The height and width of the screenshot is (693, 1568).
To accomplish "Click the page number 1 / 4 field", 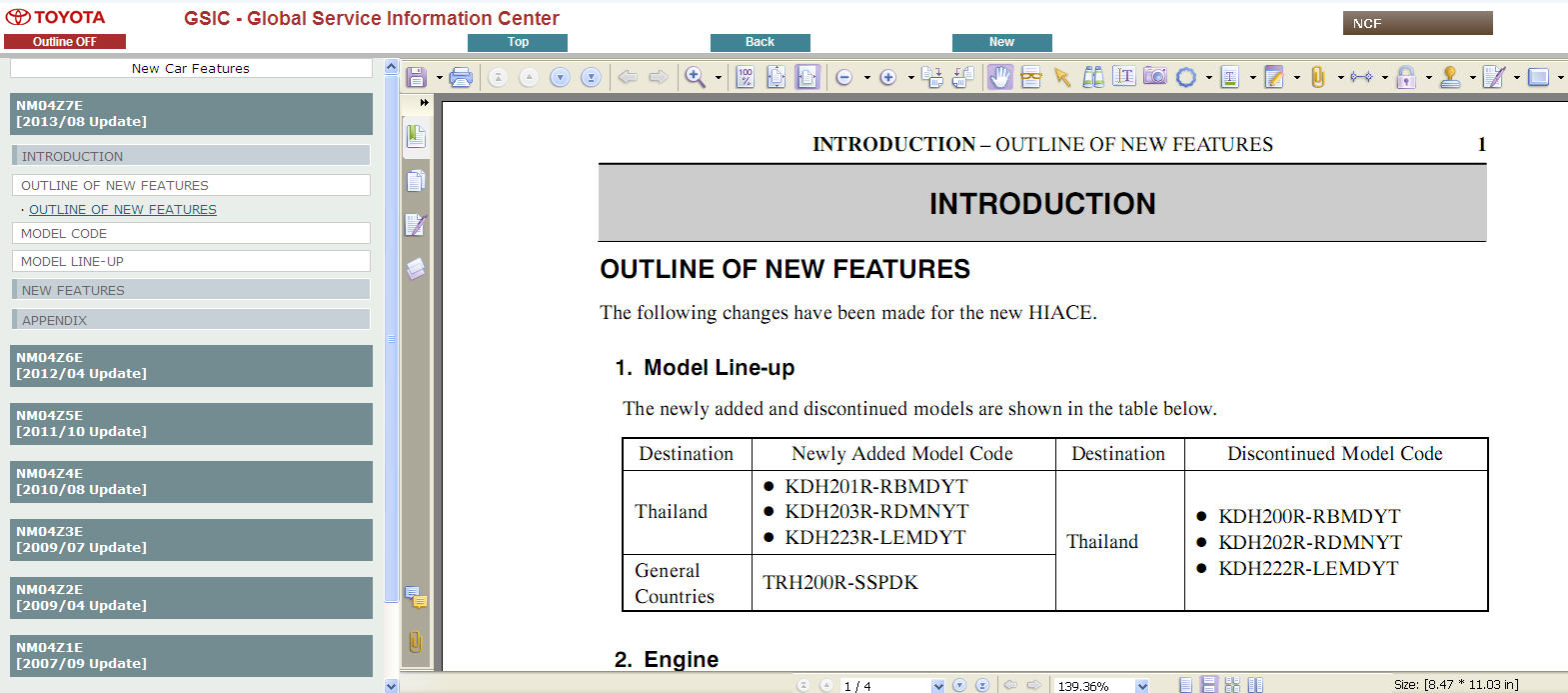I will 884,686.
